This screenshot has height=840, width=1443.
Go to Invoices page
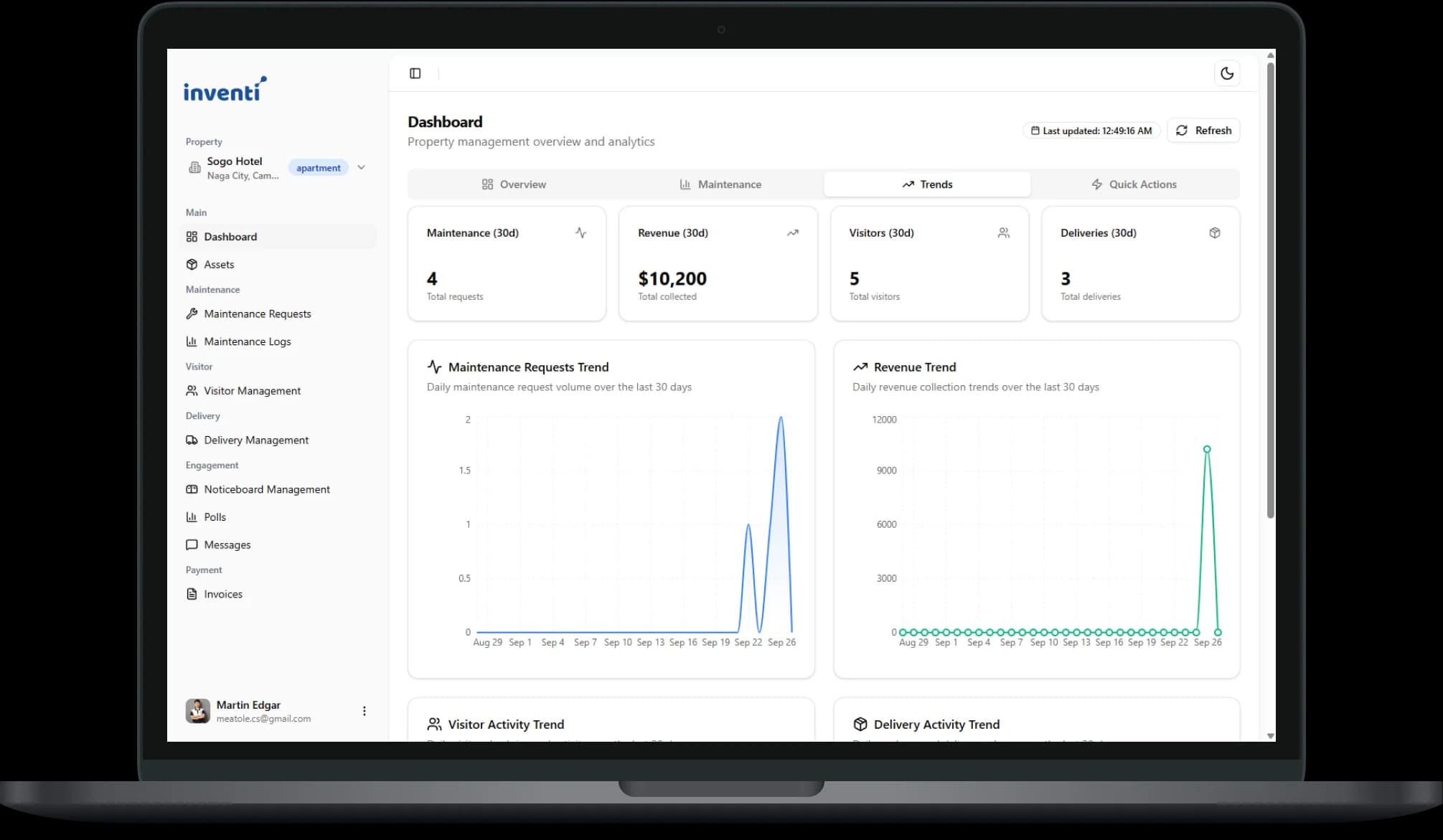tap(222, 594)
